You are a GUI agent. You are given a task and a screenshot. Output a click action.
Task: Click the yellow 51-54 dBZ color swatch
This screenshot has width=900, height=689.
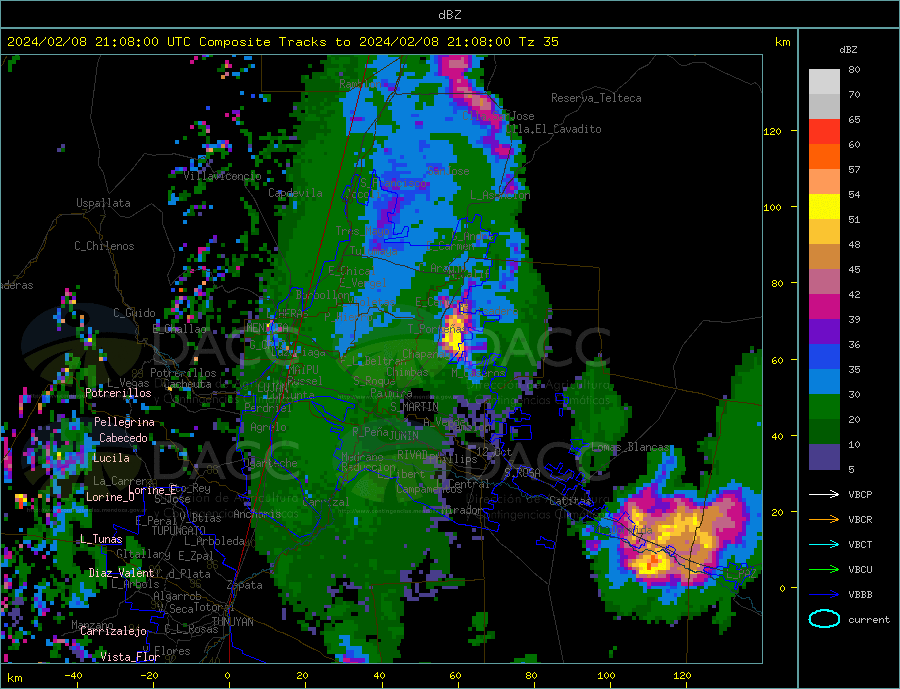pyautogui.click(x=824, y=207)
